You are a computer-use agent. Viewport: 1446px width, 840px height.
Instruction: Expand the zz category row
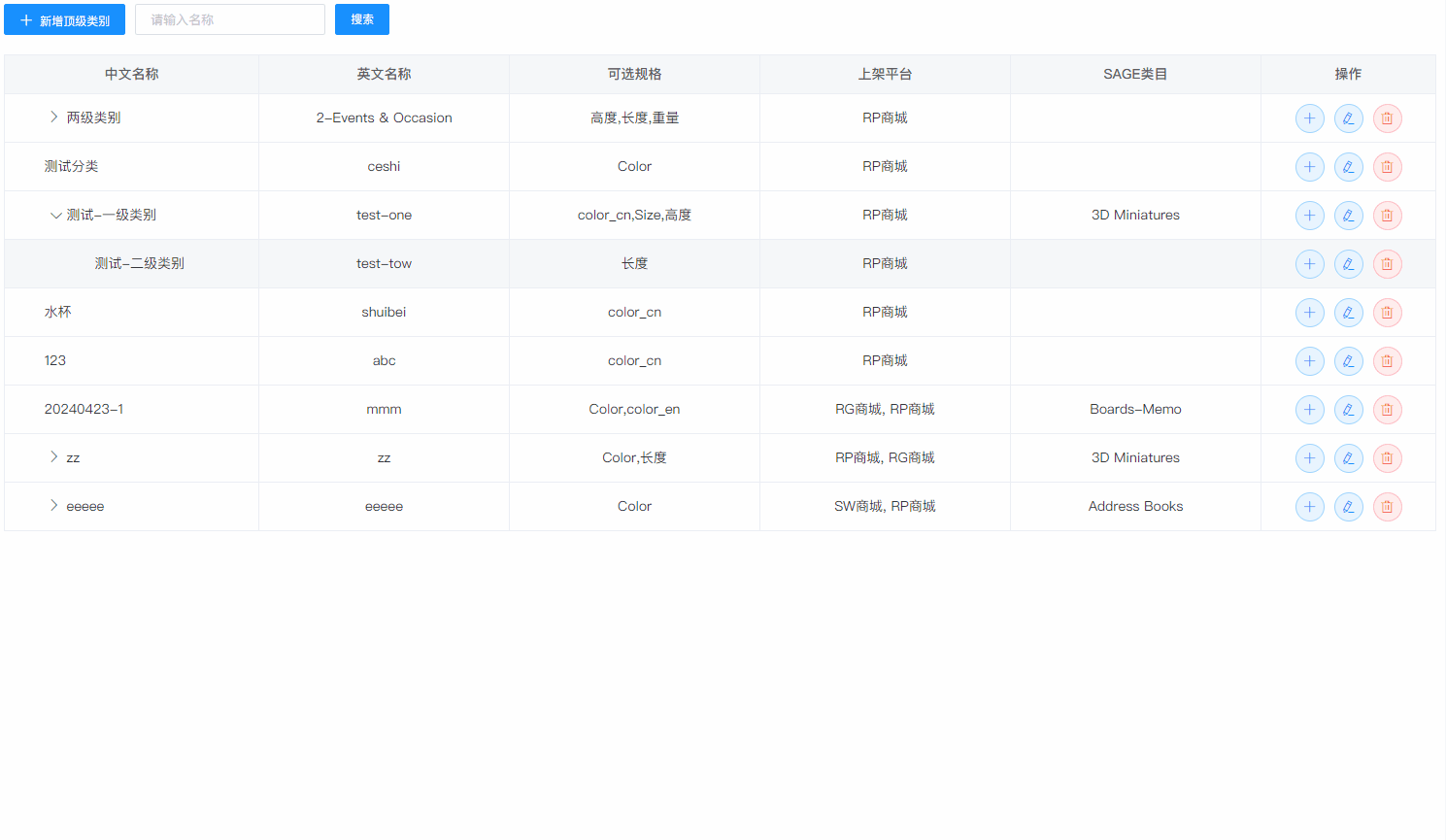pos(53,456)
